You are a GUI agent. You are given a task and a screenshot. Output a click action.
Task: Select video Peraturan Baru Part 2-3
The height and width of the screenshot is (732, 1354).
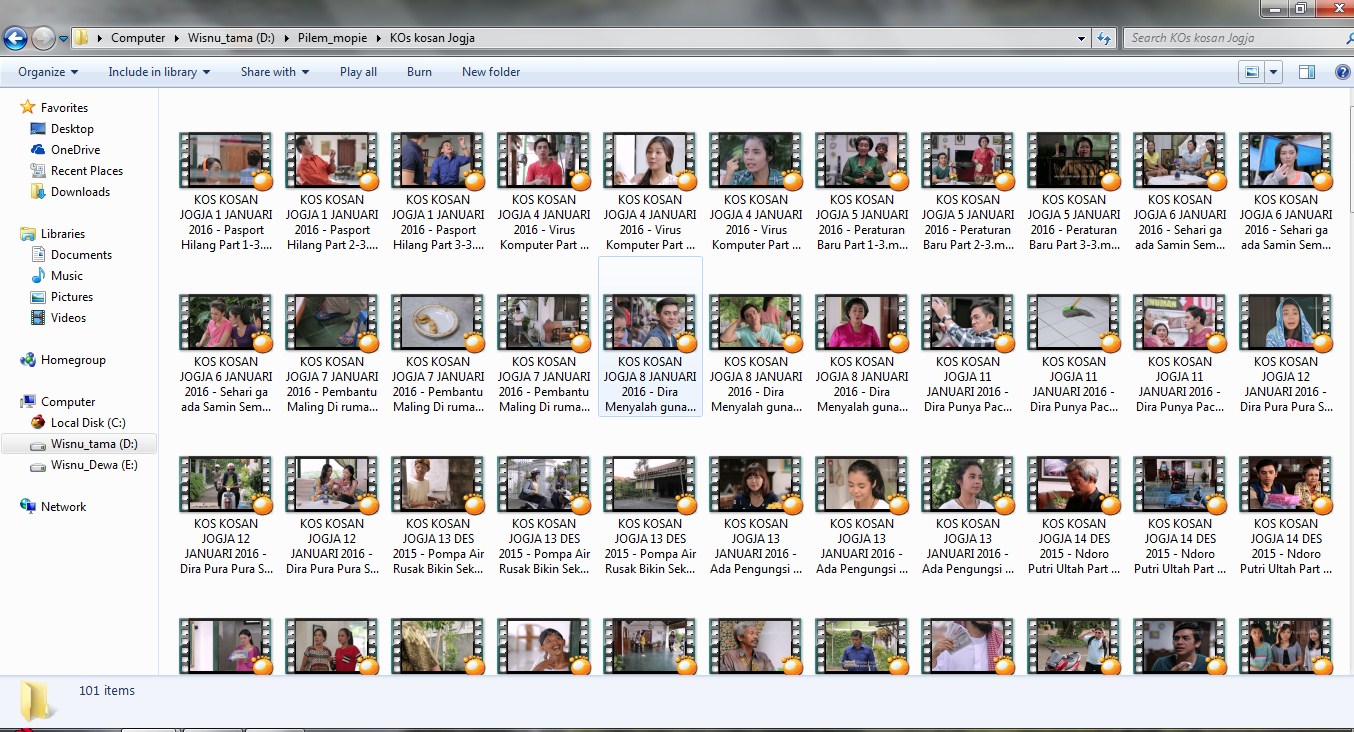[x=968, y=191]
